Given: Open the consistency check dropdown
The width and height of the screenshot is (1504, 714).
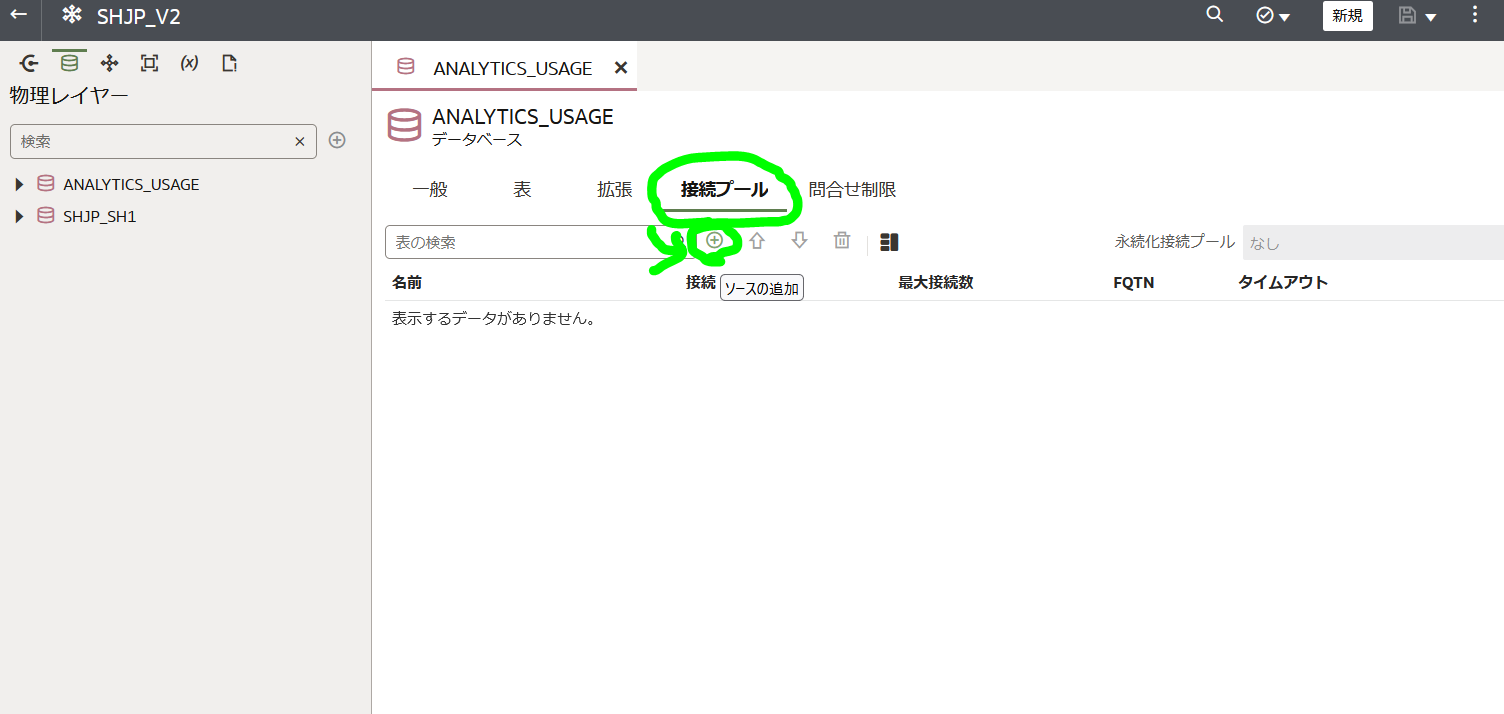Looking at the screenshot, I should click(1273, 16).
